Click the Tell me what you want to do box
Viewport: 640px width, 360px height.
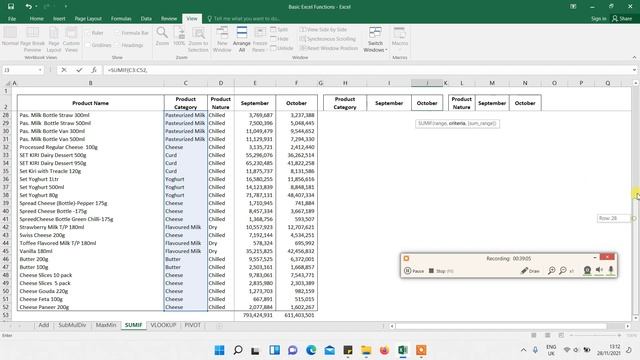(x=244, y=18)
